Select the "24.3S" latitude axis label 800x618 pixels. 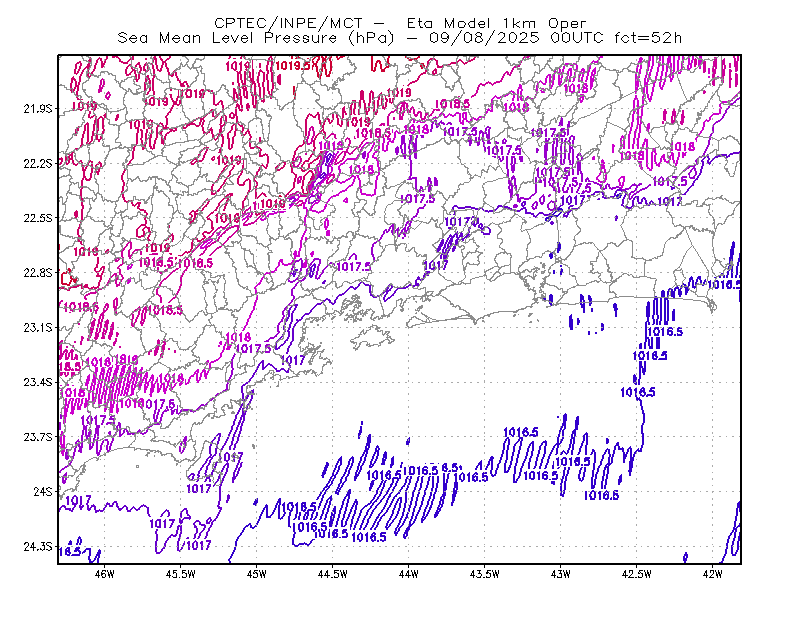click(x=38, y=547)
